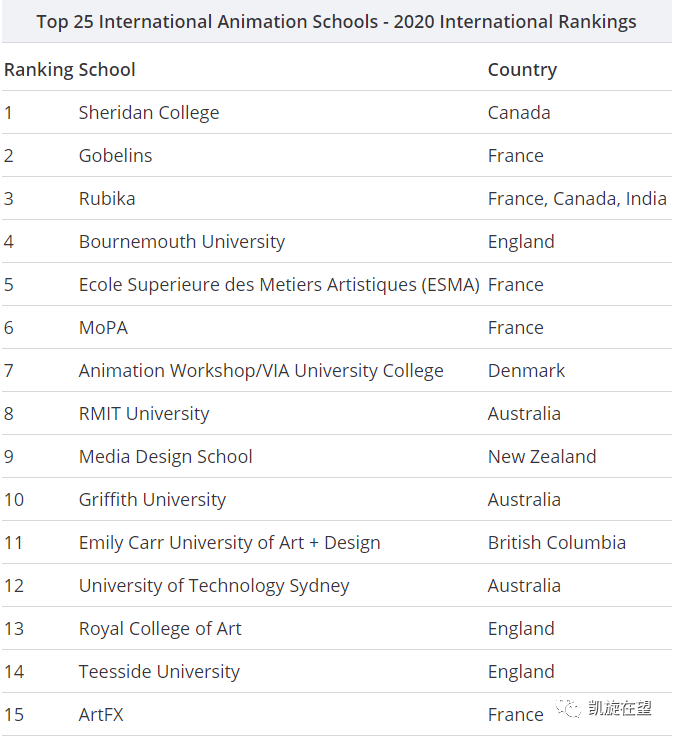Select the Gobelins school entry

[116, 156]
